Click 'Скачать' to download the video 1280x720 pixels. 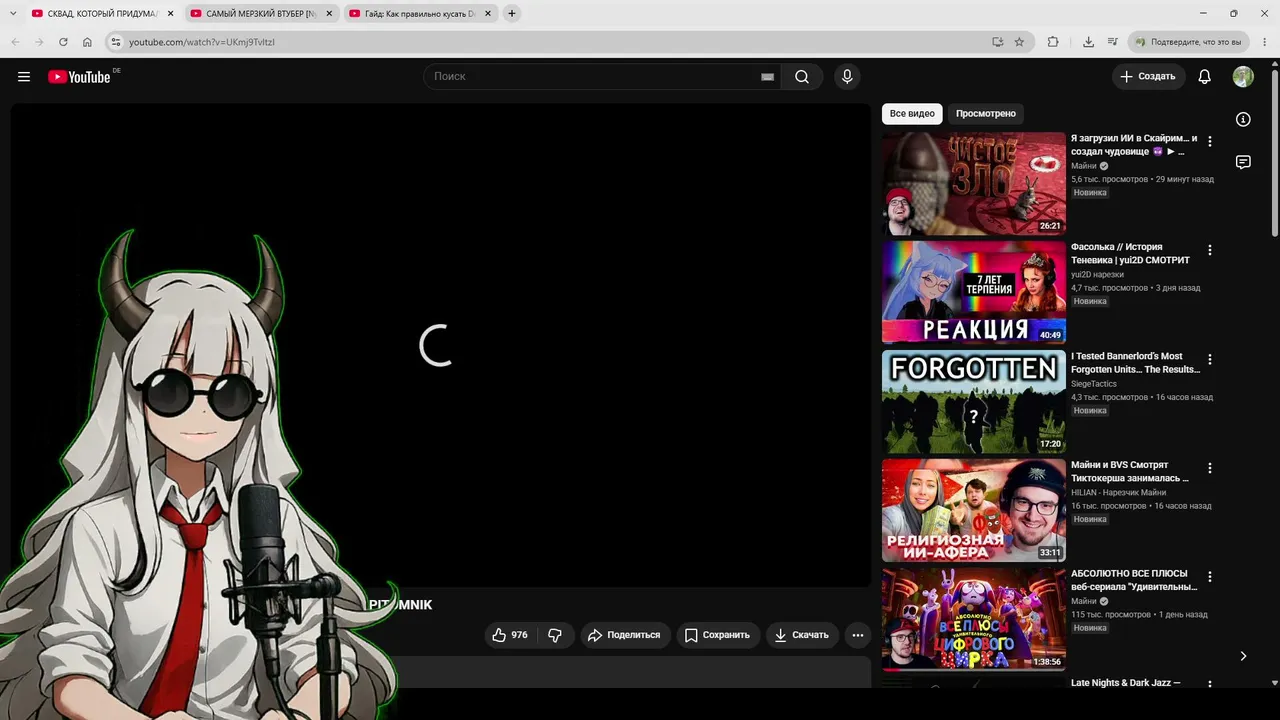[x=802, y=635]
